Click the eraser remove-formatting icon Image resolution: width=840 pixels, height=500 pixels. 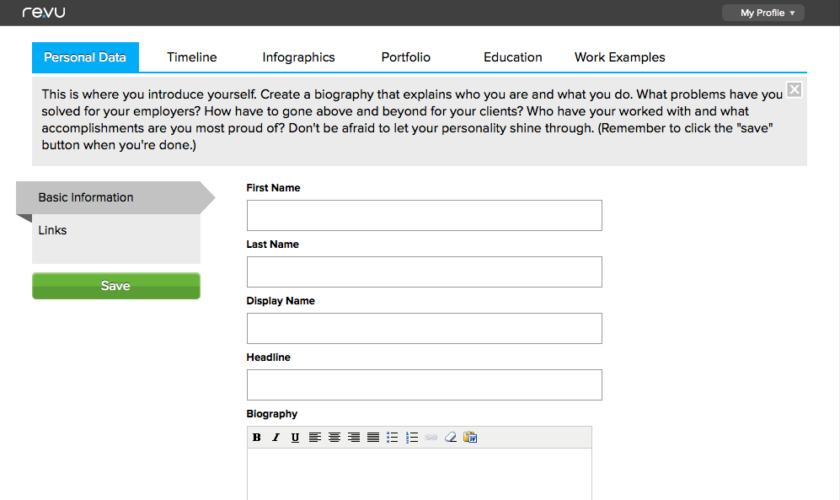coord(450,438)
